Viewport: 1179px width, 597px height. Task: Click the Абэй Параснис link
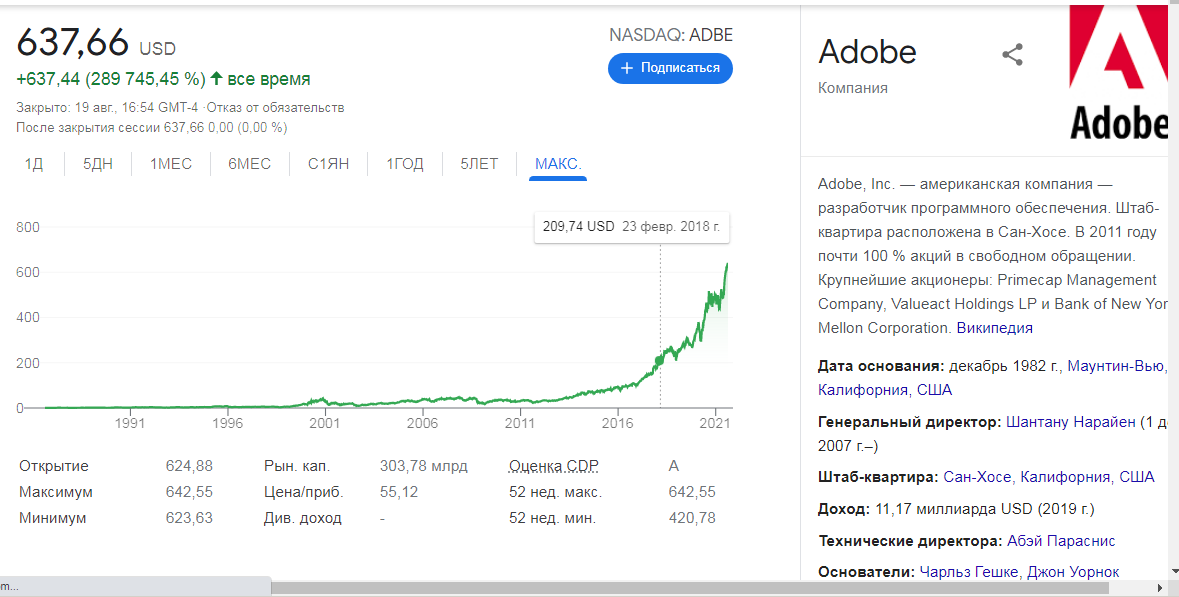coord(1061,541)
